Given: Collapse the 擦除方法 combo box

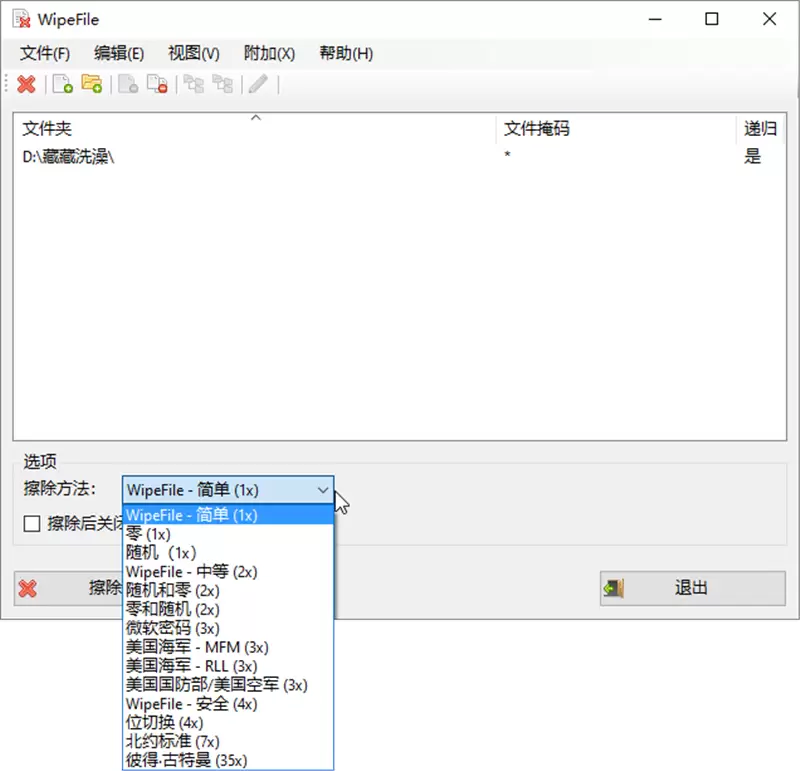Looking at the screenshot, I should click(x=322, y=490).
